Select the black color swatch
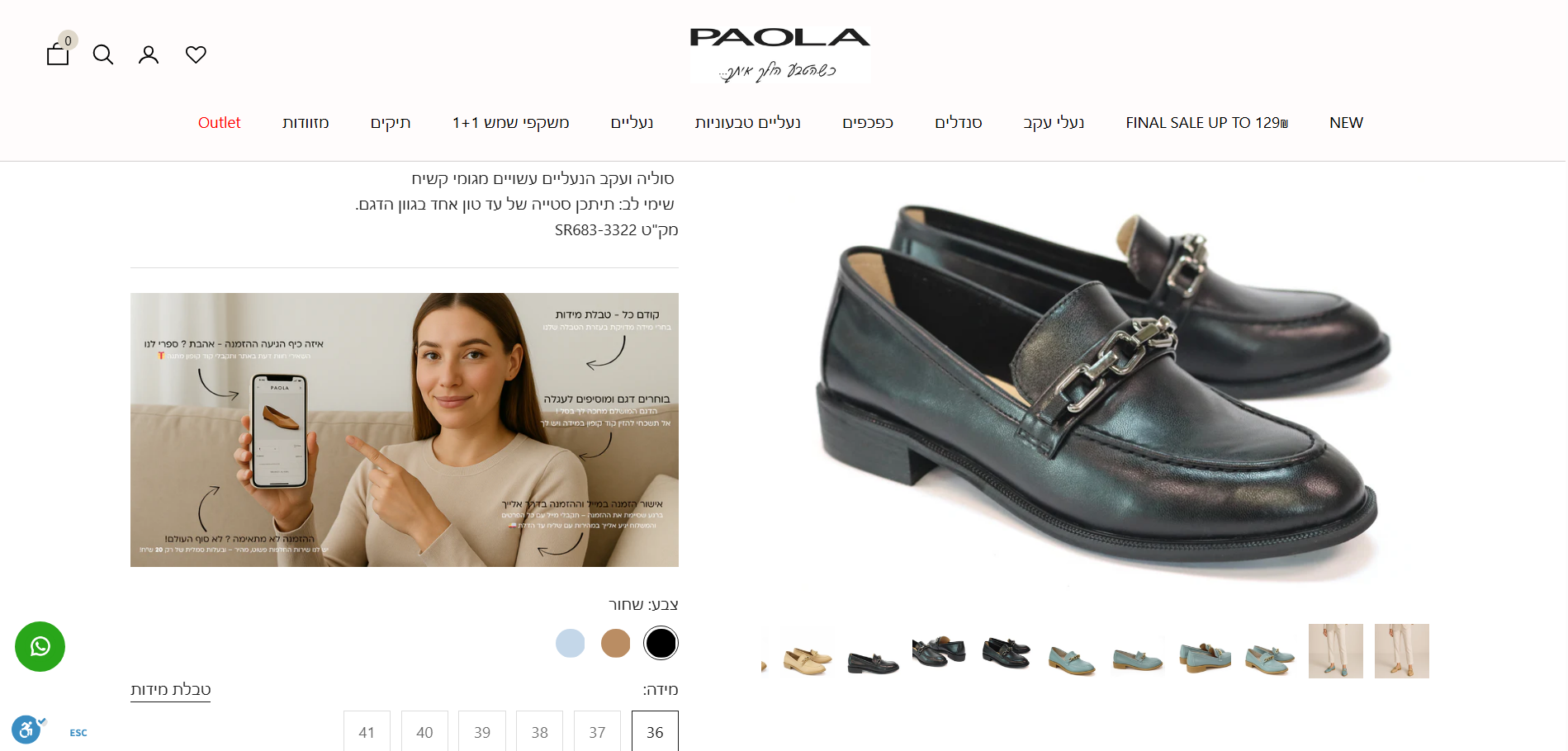This screenshot has width=1568, height=751. pyautogui.click(x=661, y=643)
